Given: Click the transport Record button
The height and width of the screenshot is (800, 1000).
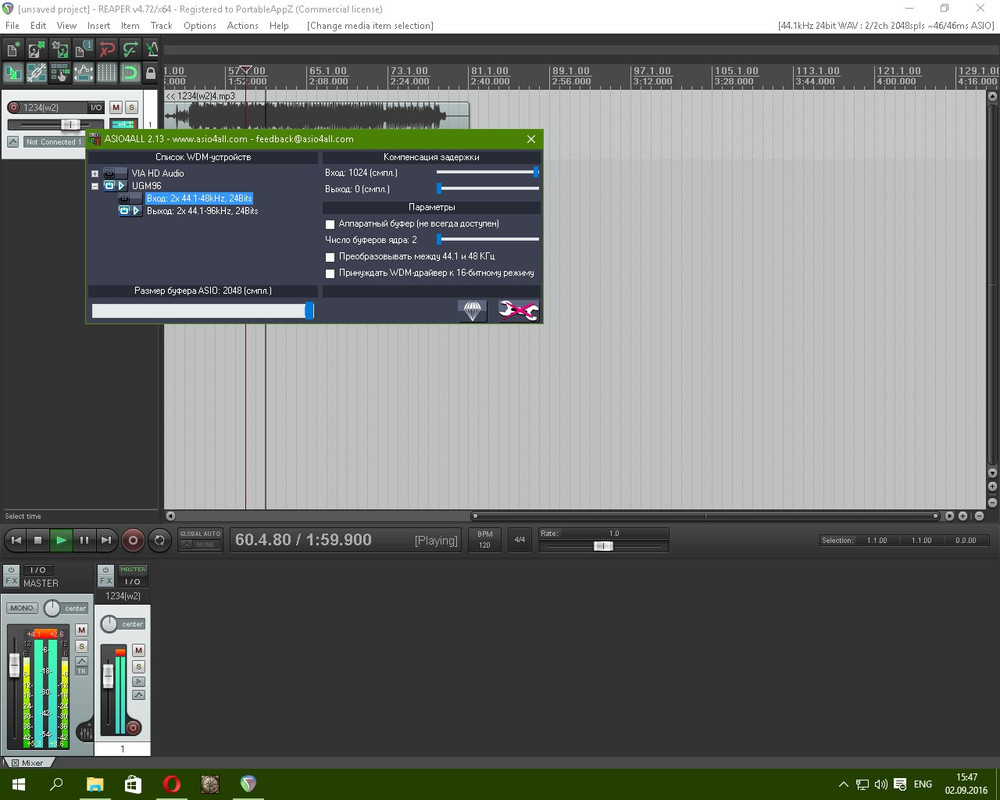Looking at the screenshot, I should tap(133, 540).
